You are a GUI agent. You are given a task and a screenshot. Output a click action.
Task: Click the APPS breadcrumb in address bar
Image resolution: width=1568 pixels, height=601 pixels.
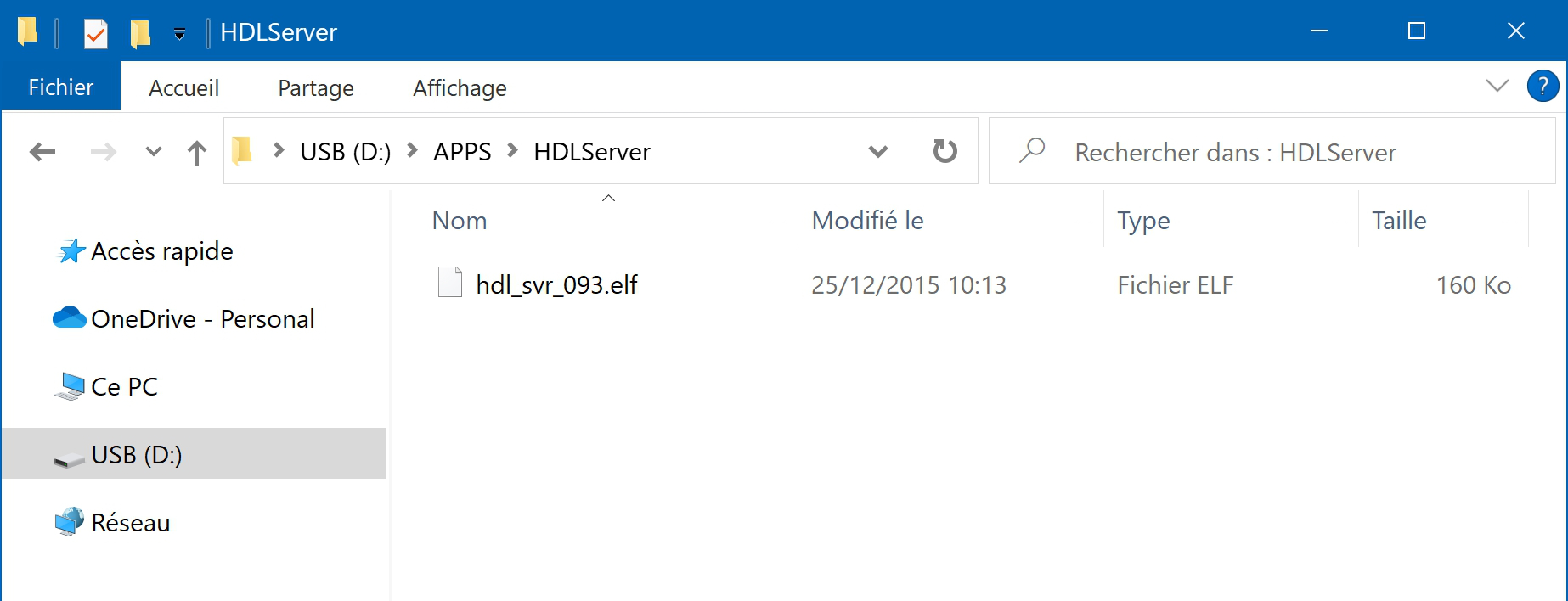pyautogui.click(x=462, y=152)
